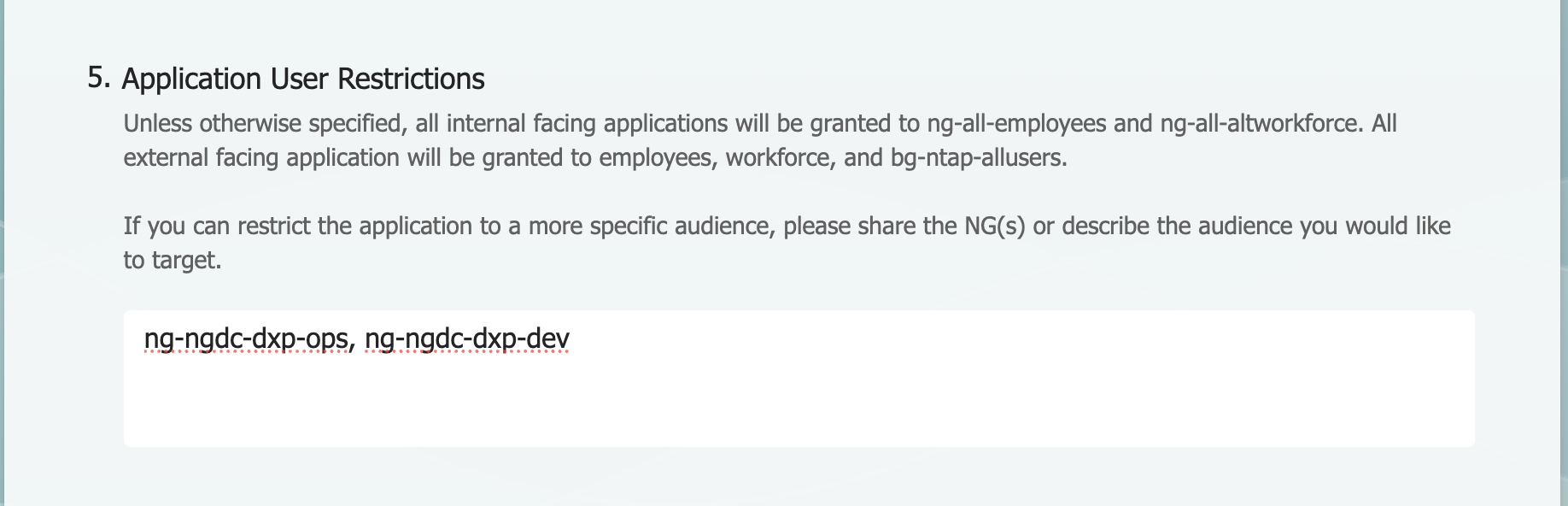The image size is (1568, 506).
Task: Click the second instruction paragraph
Action: point(683,242)
